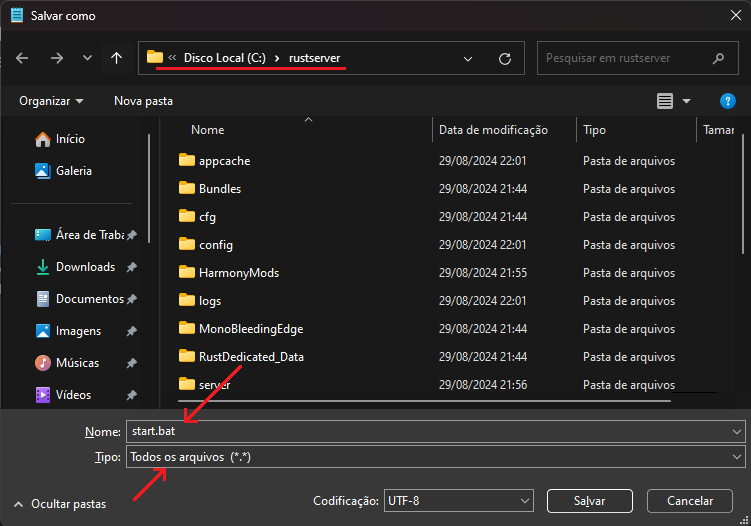The width and height of the screenshot is (751, 526).
Task: Open Galeria in the sidebar
Action: pos(63,171)
